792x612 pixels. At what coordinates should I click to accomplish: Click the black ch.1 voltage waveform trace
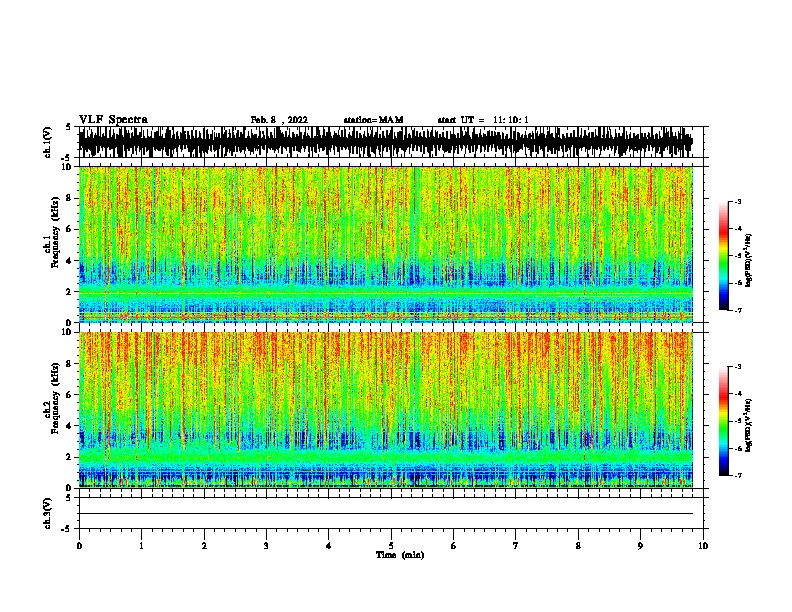[385, 142]
